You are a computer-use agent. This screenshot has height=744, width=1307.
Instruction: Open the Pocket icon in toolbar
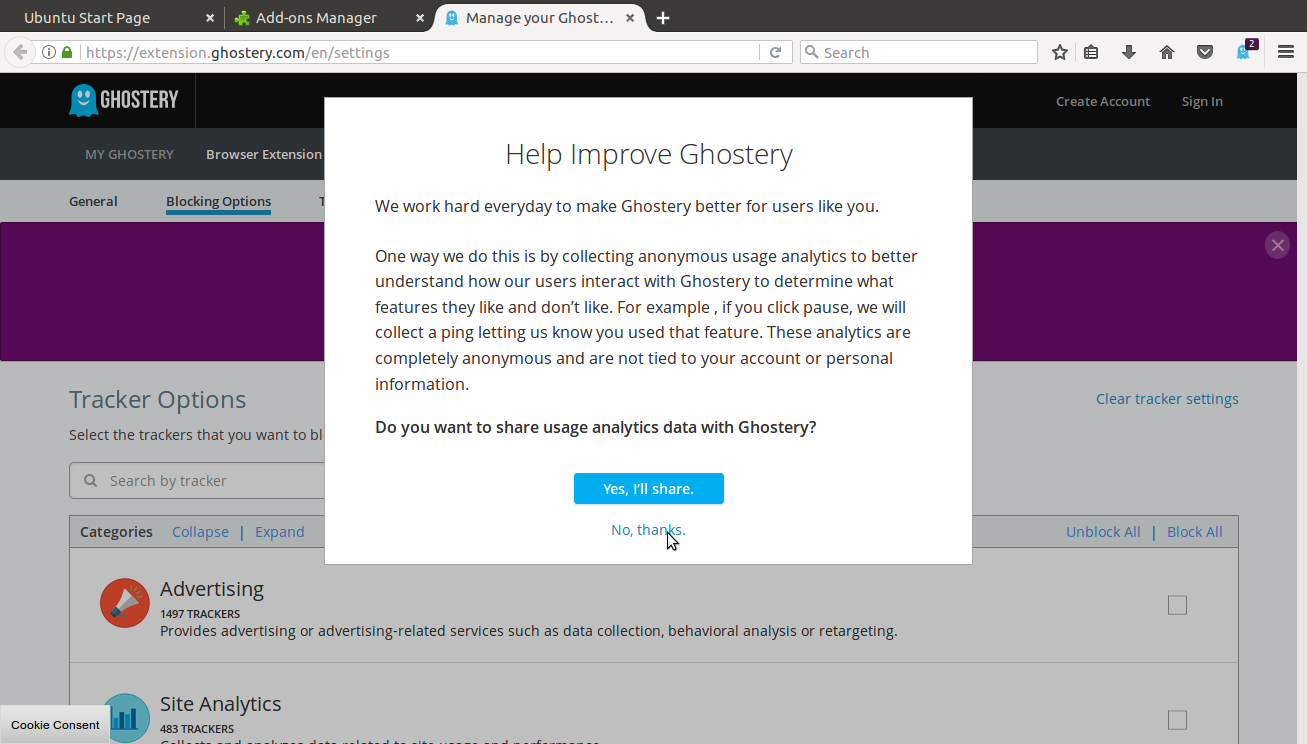click(x=1205, y=52)
